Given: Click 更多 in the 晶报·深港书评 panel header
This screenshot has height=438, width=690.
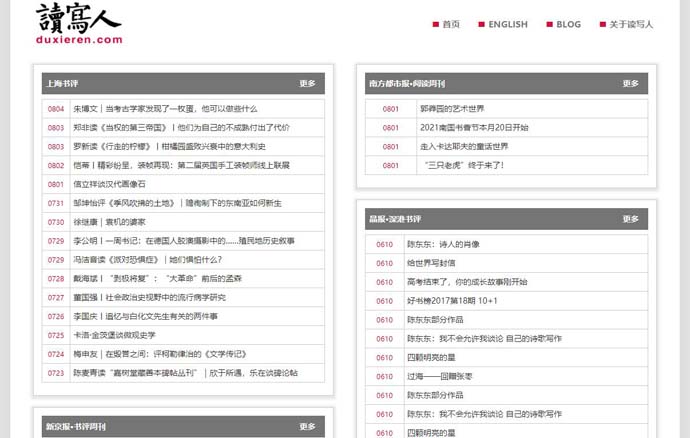Looking at the screenshot, I should point(630,219).
